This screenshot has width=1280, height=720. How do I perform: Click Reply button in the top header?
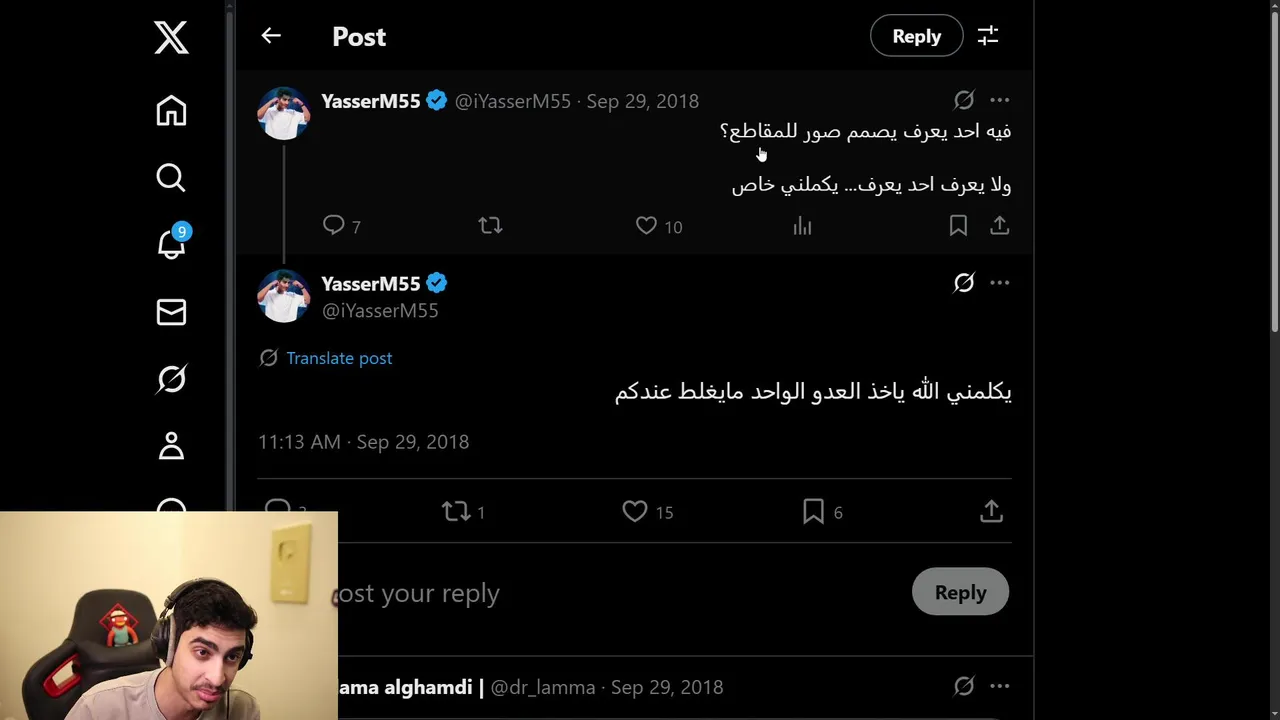tap(916, 36)
